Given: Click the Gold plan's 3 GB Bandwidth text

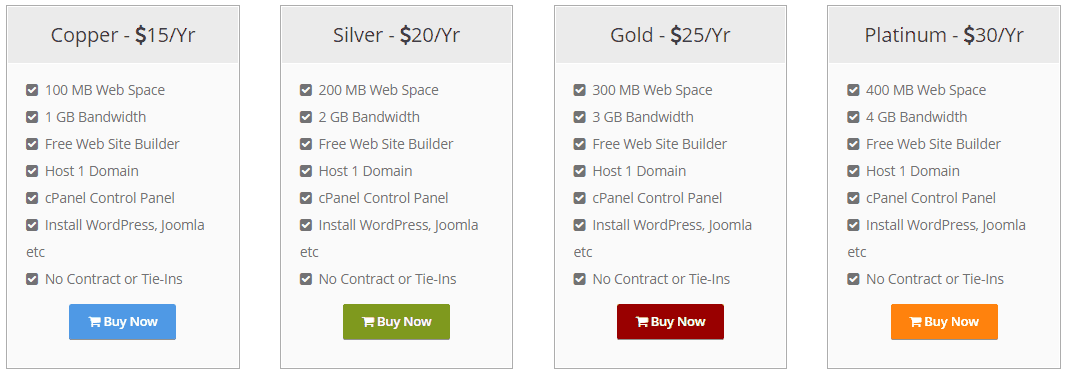Looking at the screenshot, I should [x=643, y=117].
